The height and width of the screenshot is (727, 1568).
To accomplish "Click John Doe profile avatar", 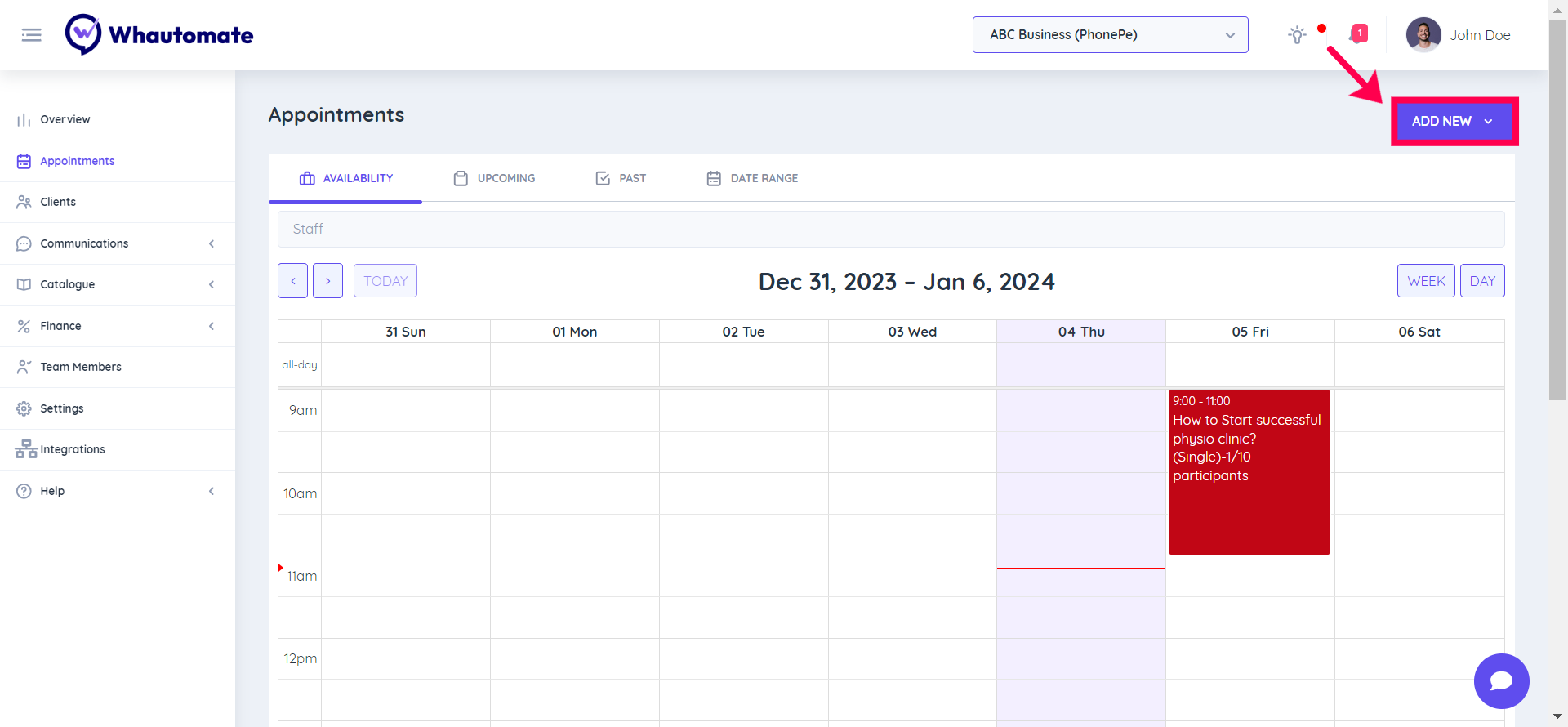I will (1423, 35).
